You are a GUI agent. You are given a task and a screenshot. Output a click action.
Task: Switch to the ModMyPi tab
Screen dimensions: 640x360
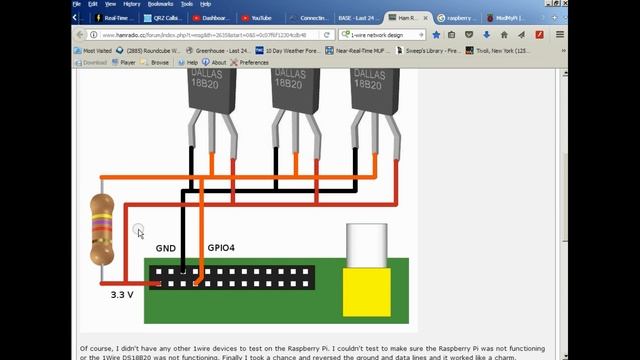(x=506, y=18)
